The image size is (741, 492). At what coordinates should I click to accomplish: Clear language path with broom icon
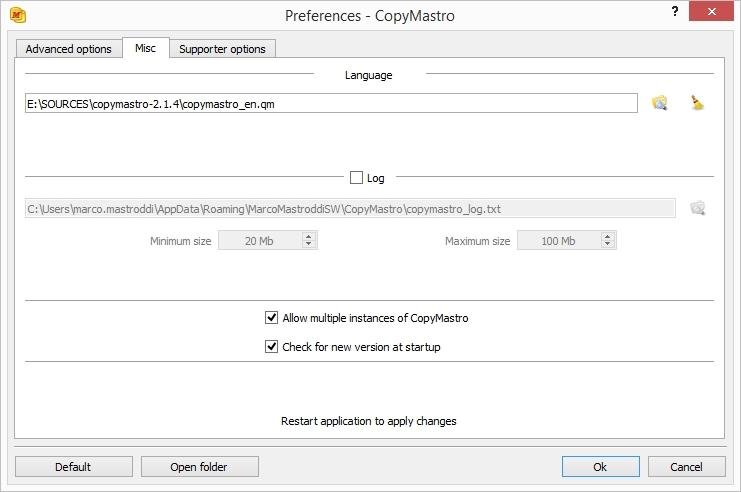697,103
